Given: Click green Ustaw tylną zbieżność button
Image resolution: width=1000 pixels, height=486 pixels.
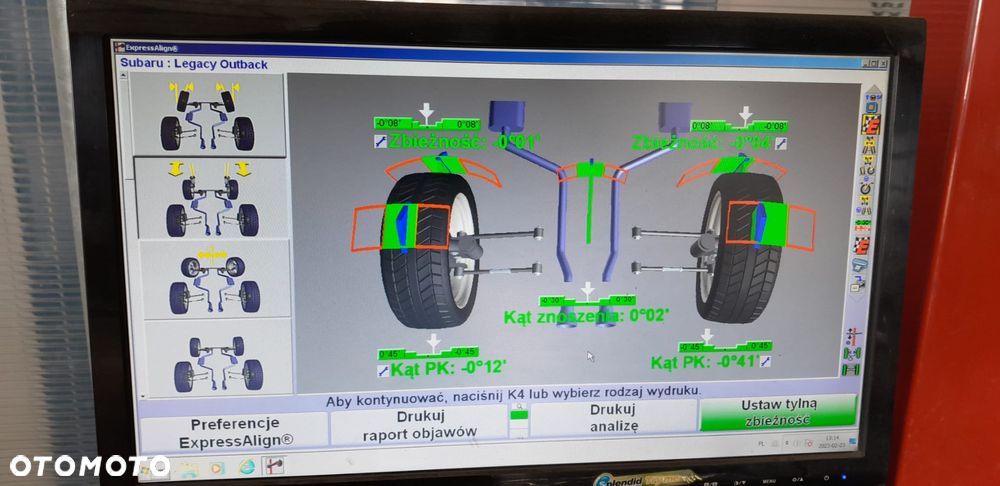Looking at the screenshot, I should 777,412.
